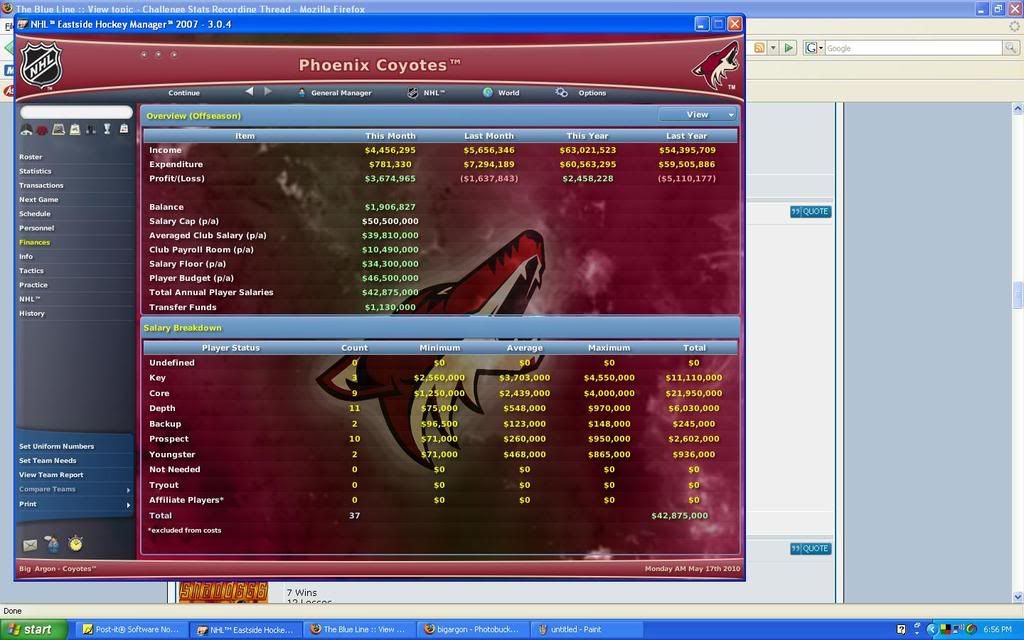Open the mail envelope icon
Screen dimensions: 1024x640
30,545
